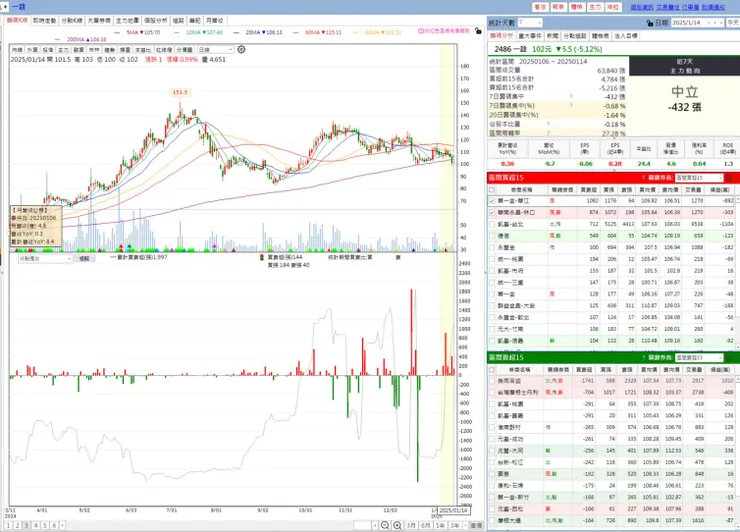Click the red 看法 button in the title bar

click(539, 7)
